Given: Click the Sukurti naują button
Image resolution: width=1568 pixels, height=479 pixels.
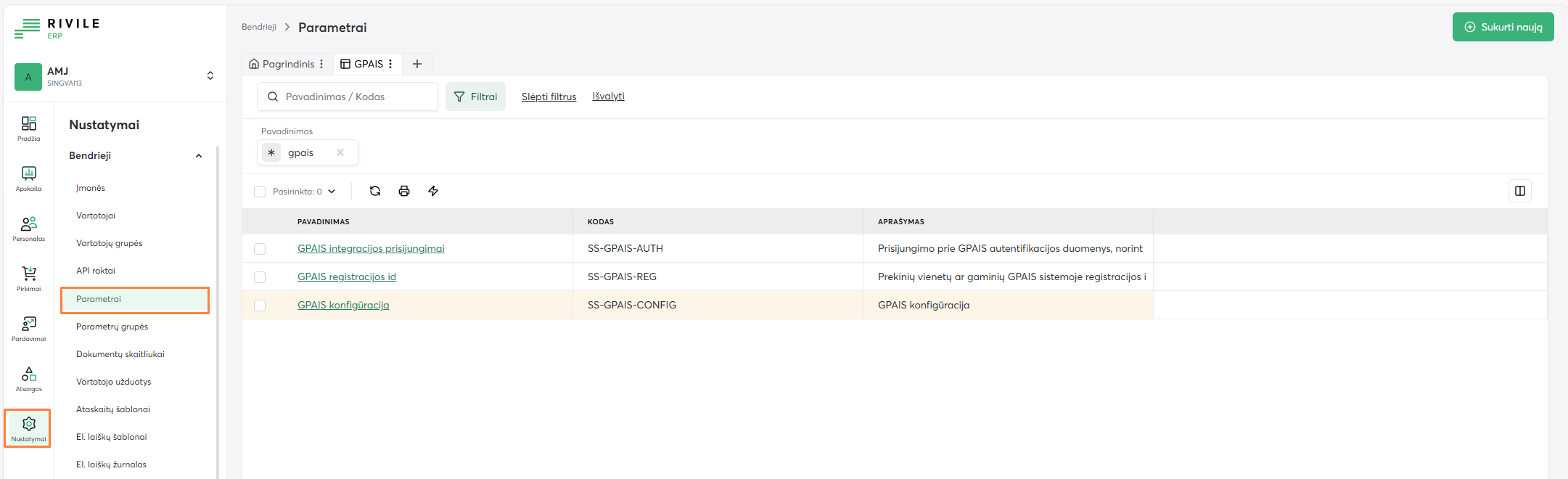Looking at the screenshot, I should pos(1503,27).
